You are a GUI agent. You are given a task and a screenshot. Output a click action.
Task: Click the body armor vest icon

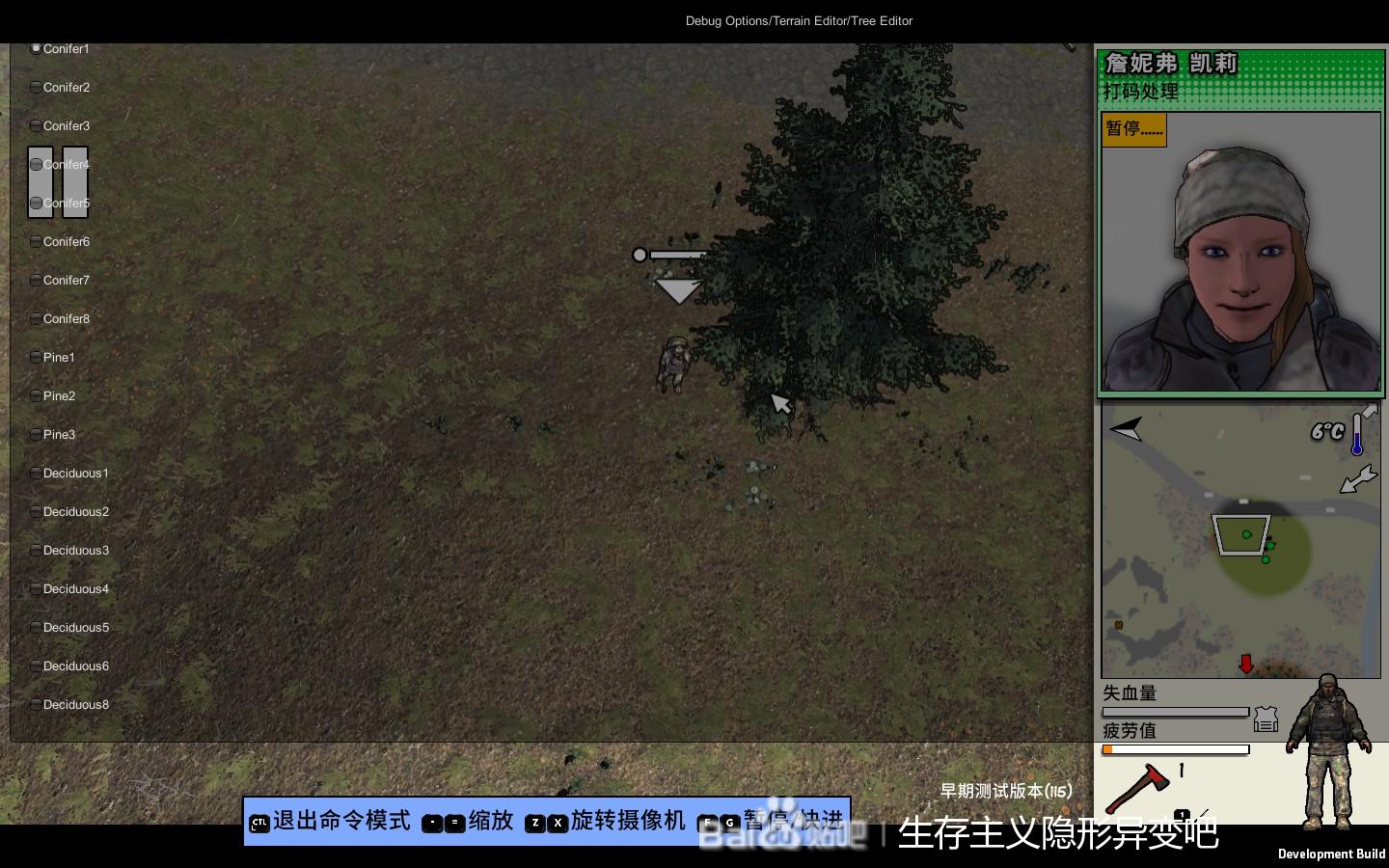pyautogui.click(x=1266, y=719)
